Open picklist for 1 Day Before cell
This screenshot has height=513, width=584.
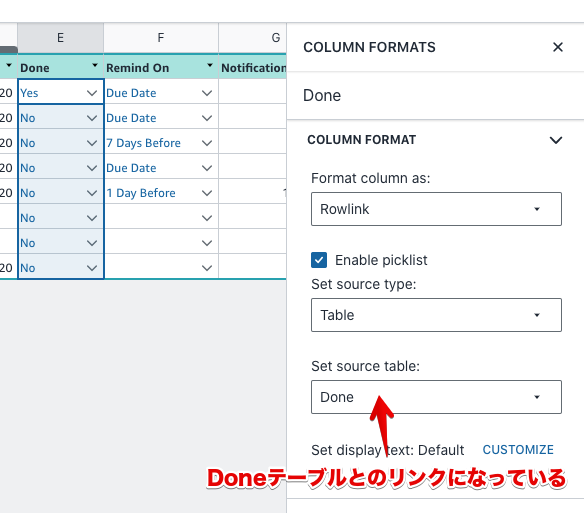coord(207,193)
